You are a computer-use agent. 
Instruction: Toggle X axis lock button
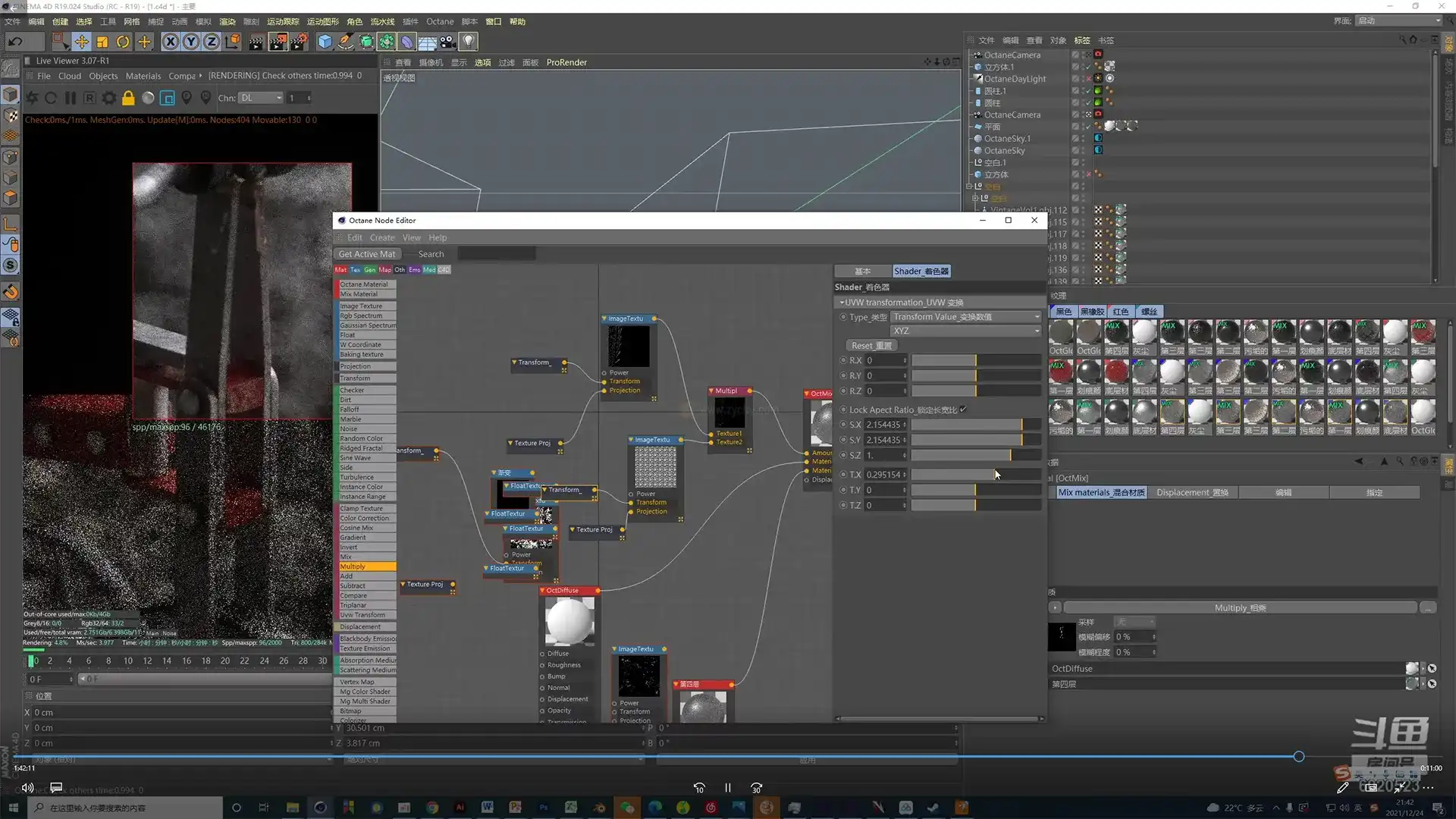pos(171,42)
